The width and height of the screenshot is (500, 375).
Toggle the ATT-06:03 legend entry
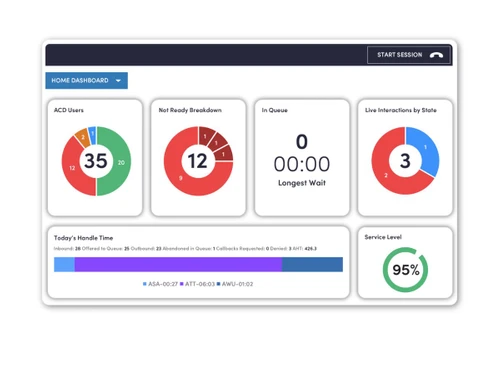click(197, 284)
